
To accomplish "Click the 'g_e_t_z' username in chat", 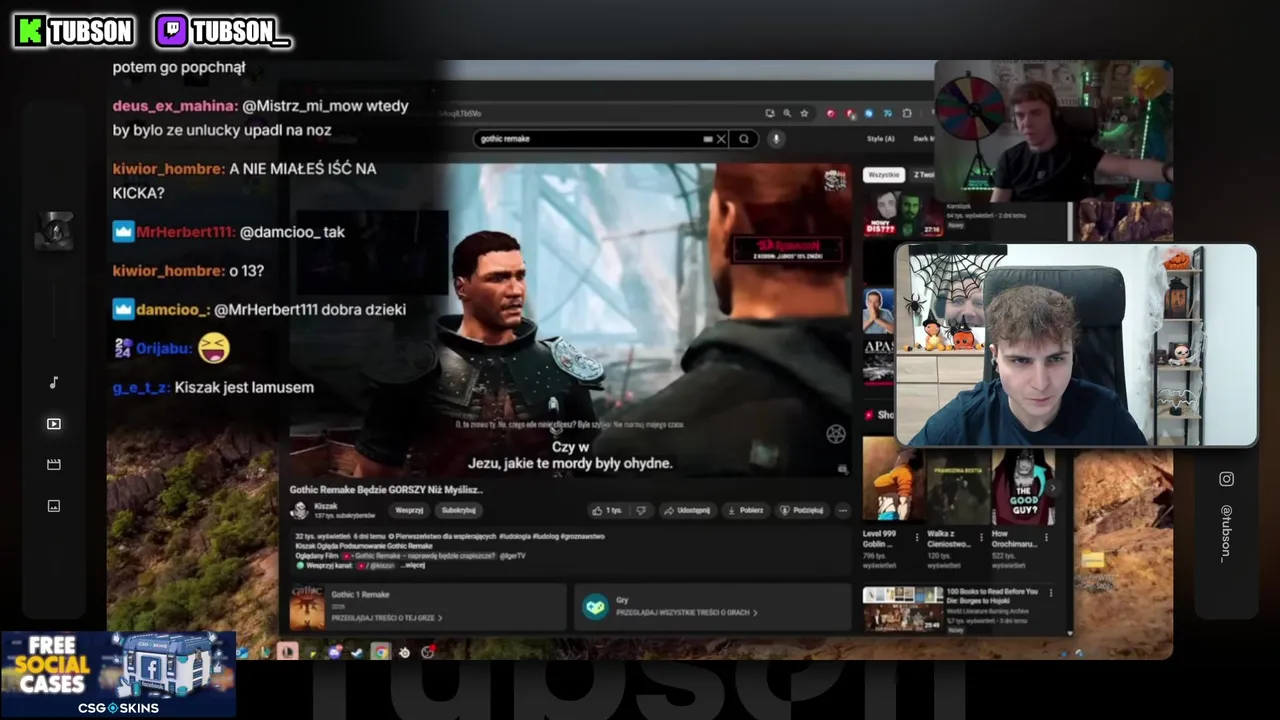I will [x=141, y=388].
